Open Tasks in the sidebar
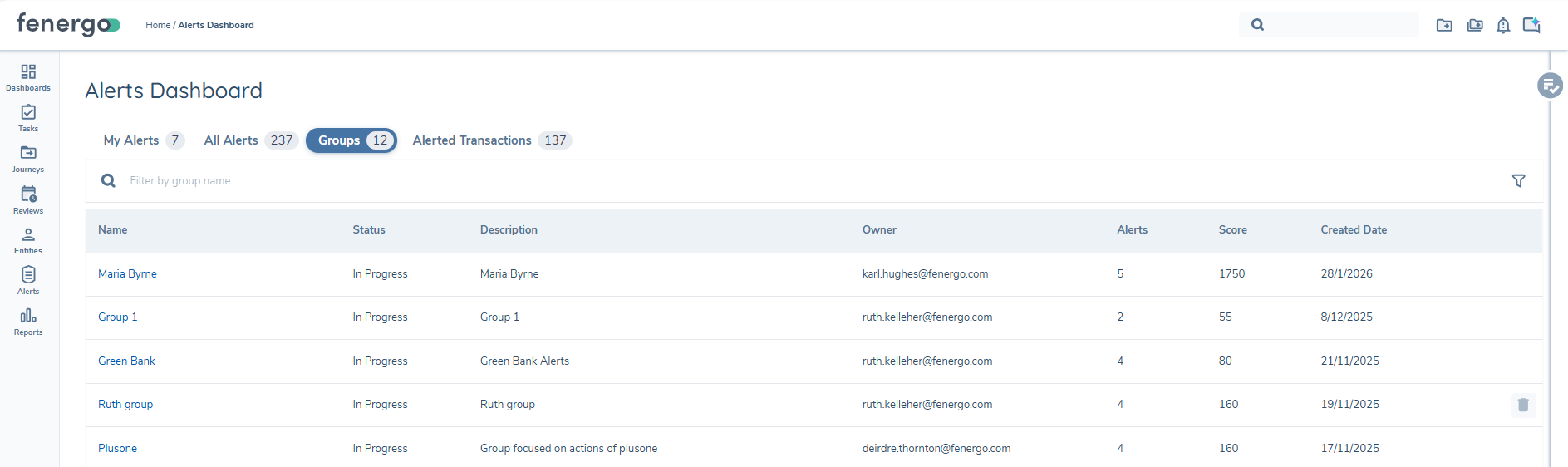Image resolution: width=1568 pixels, height=467 pixels. click(x=28, y=118)
